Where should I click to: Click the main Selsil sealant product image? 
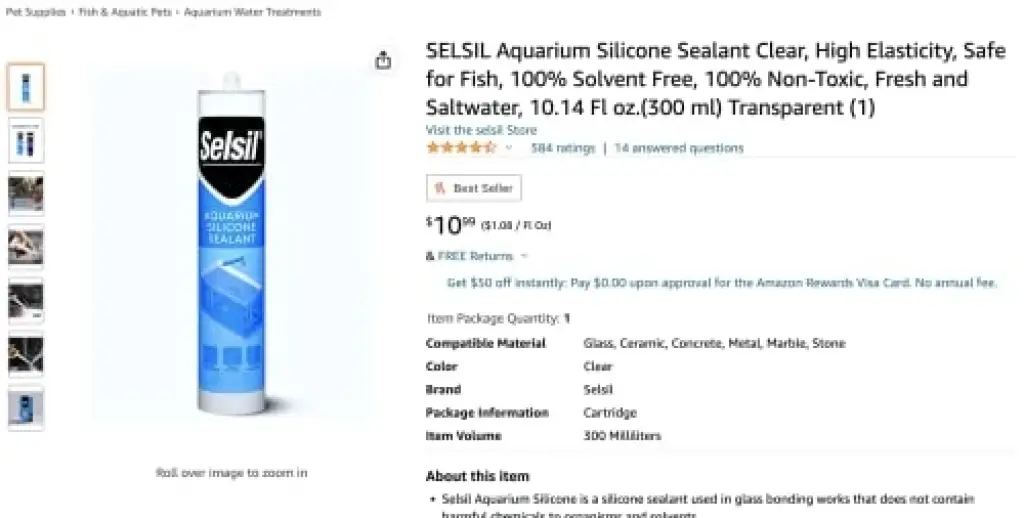click(232, 243)
